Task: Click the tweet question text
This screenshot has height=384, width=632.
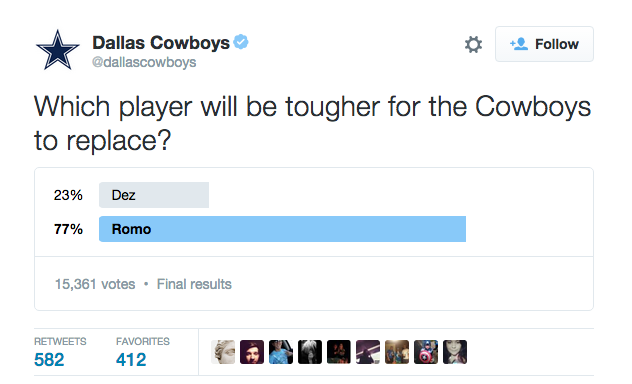Action: 312,123
